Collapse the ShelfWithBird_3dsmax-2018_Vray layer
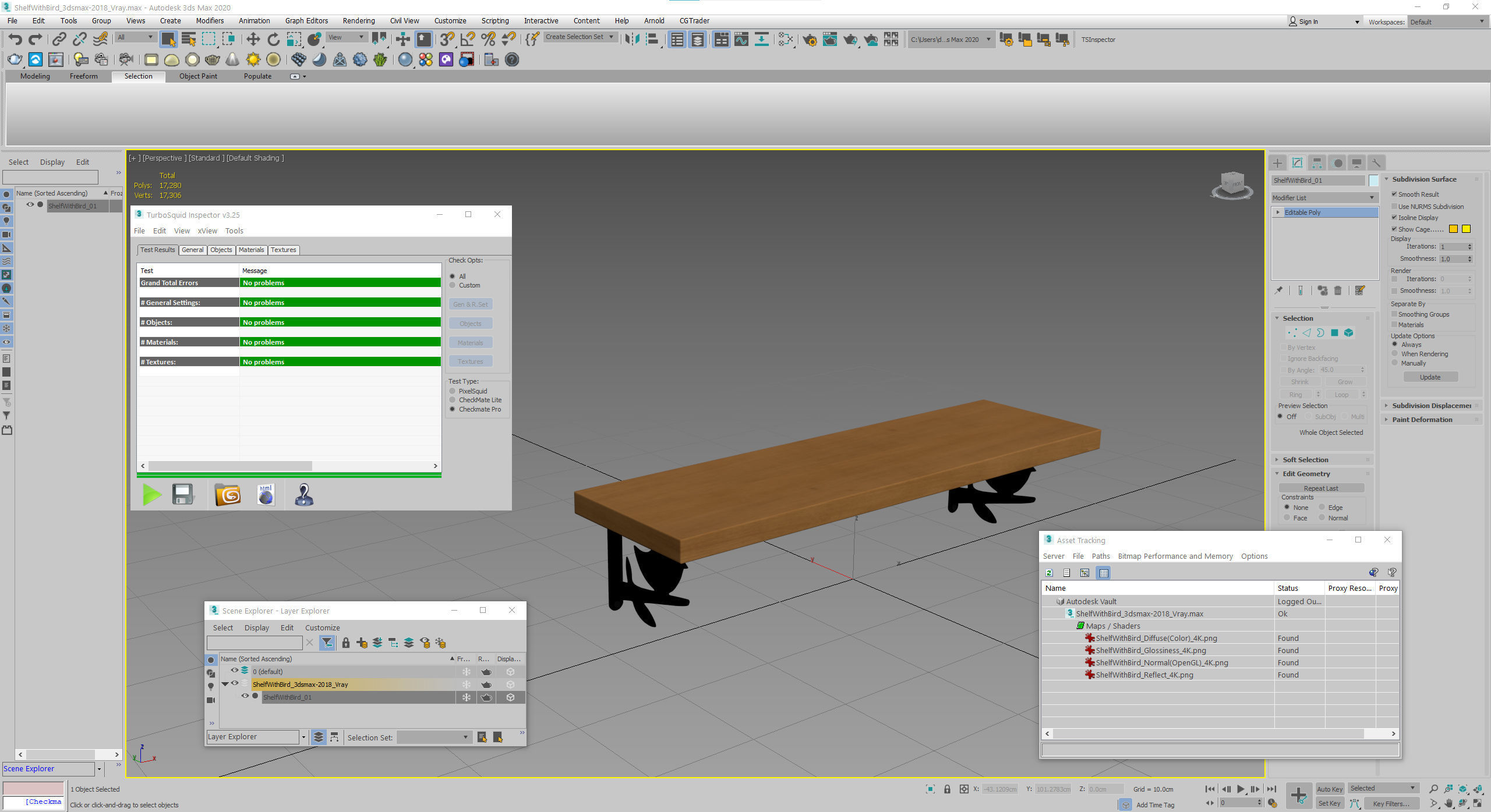Image resolution: width=1491 pixels, height=812 pixels. coord(225,684)
